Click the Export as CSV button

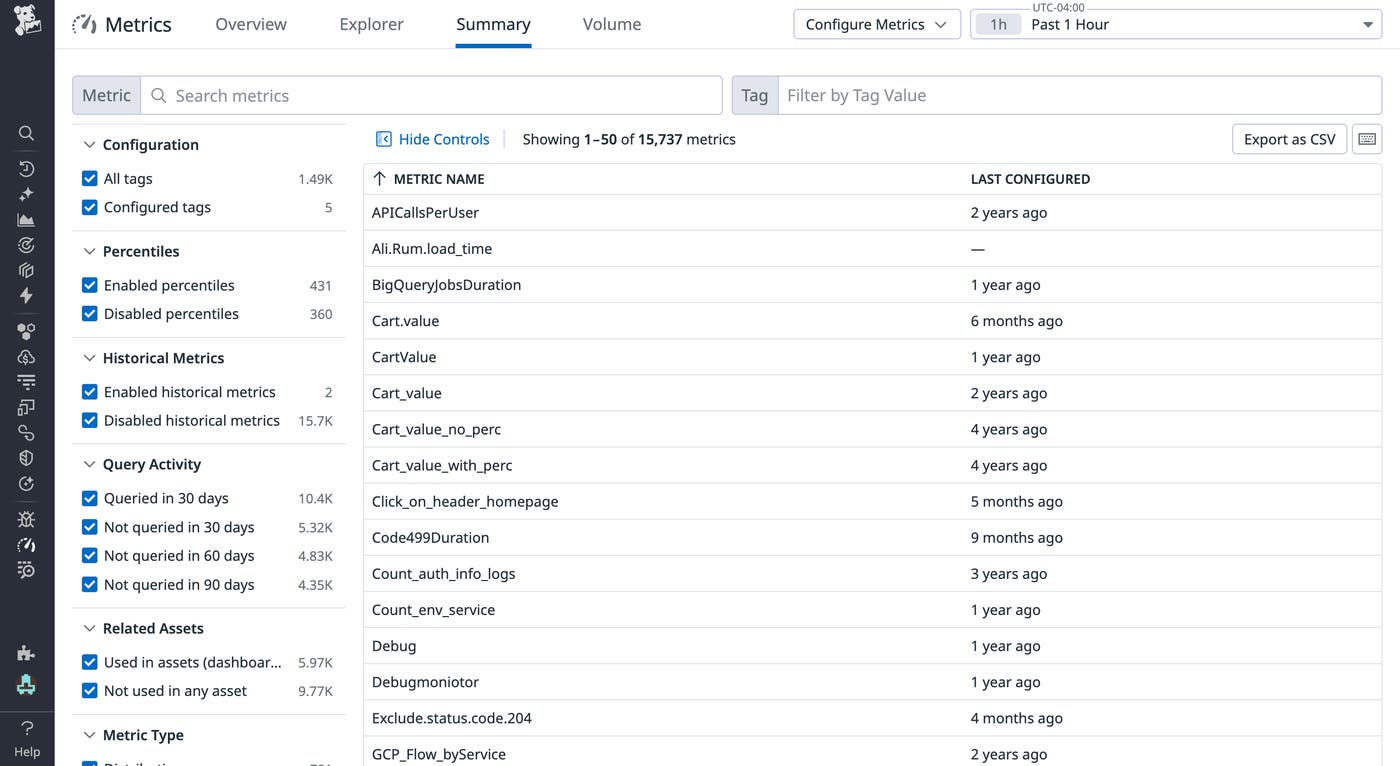[x=1289, y=139]
